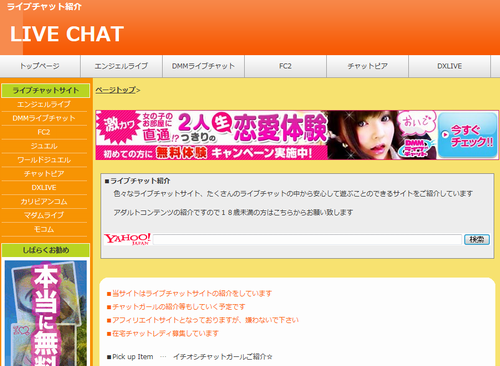Viewport: 500px width, 366px height.
Task: Open the トップページ navigation tab
Action: pos(40,66)
